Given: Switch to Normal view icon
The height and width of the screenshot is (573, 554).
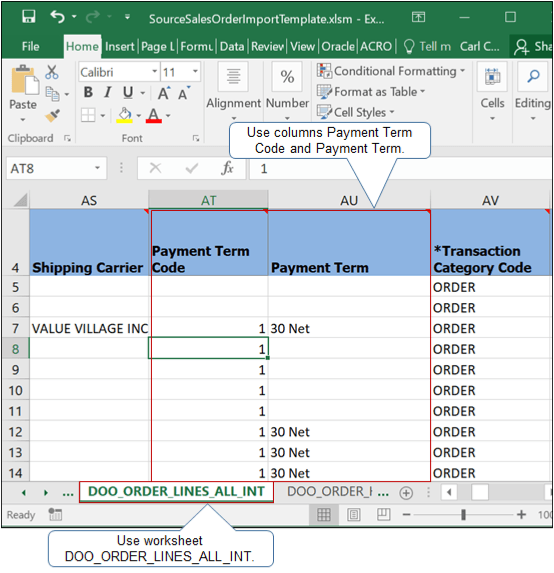Looking at the screenshot, I should 324,515.
